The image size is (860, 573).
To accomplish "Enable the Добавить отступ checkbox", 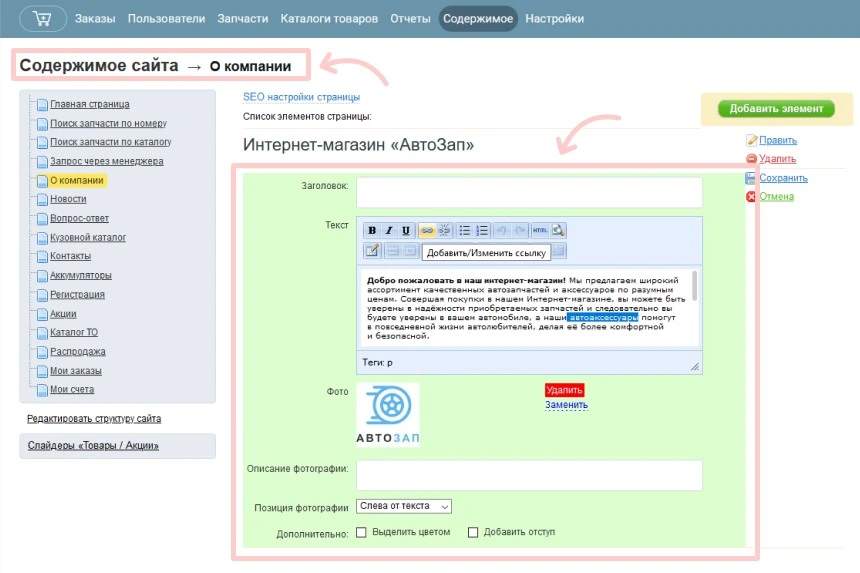I will tap(473, 532).
